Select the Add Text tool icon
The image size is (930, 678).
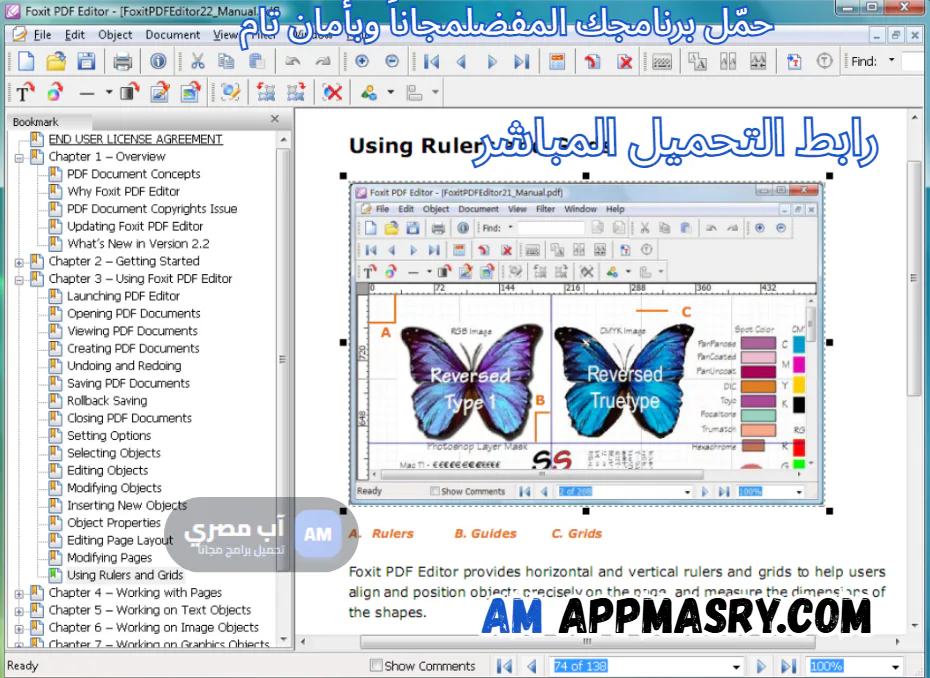click(24, 92)
